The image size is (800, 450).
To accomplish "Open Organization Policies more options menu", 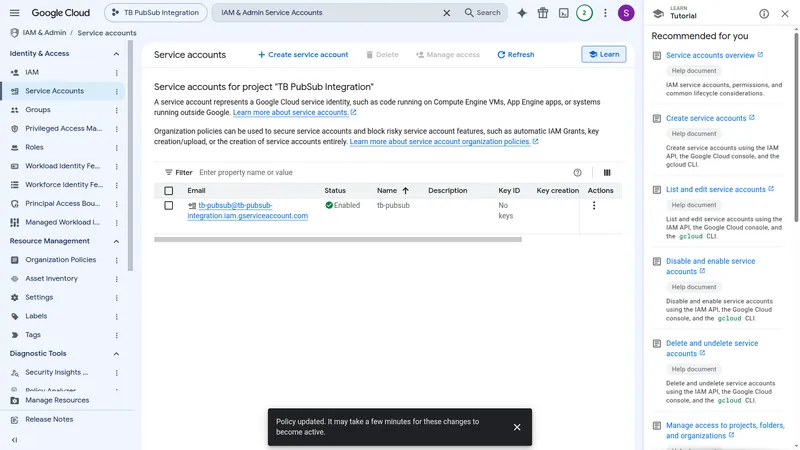I will click(116, 260).
